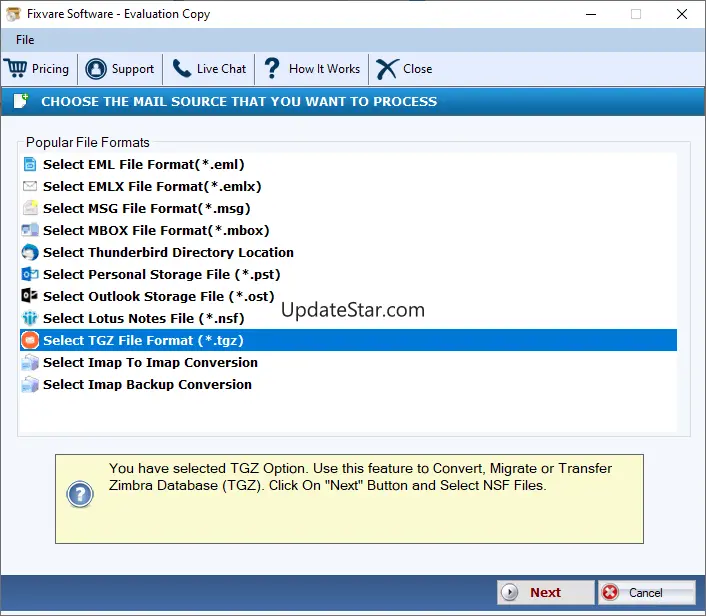Screen dimensions: 706x616
Task: Open the Pricing toolbar label
Action: point(50,69)
